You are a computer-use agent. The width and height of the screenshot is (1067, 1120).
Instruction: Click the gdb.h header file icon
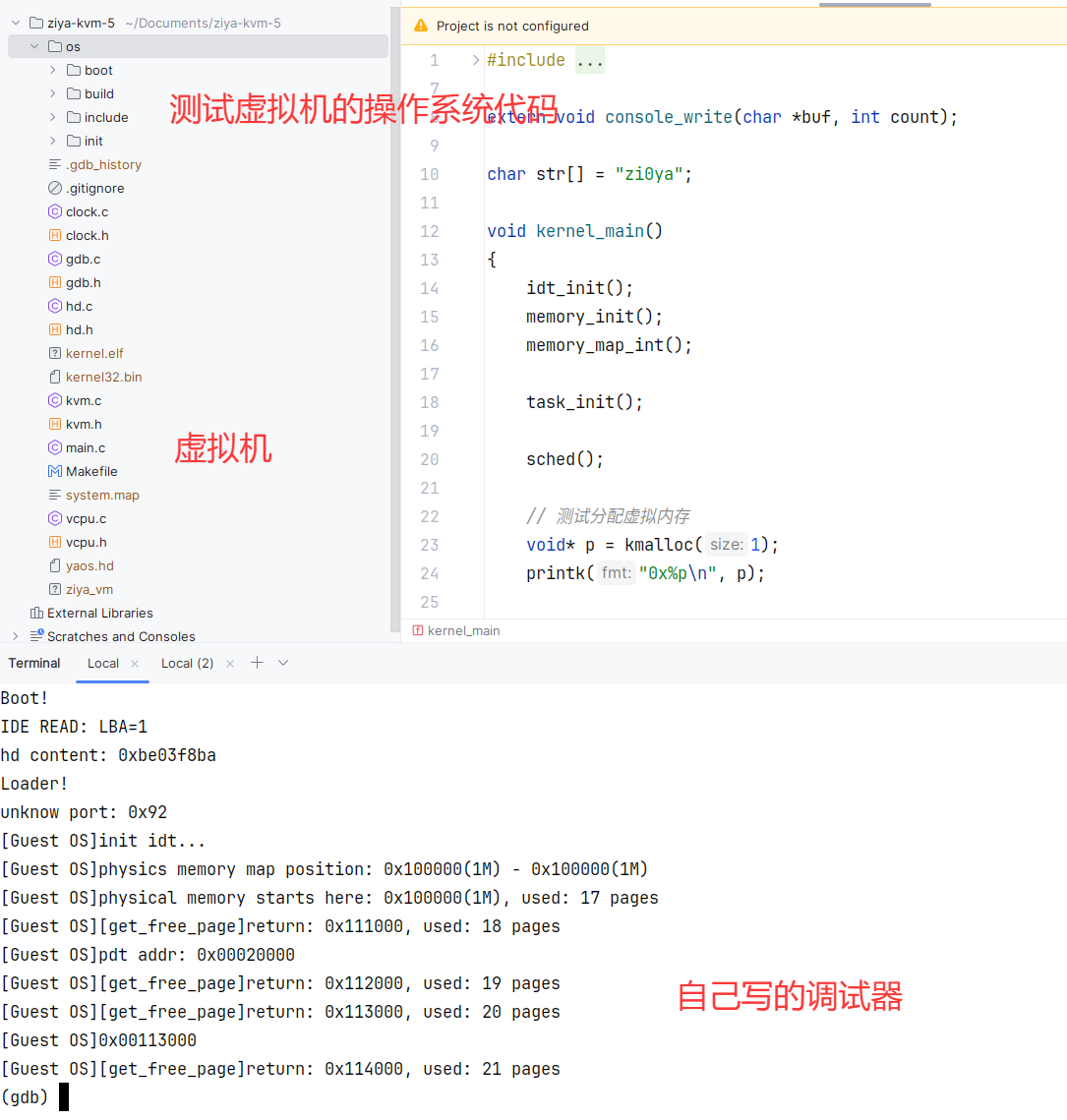55,282
